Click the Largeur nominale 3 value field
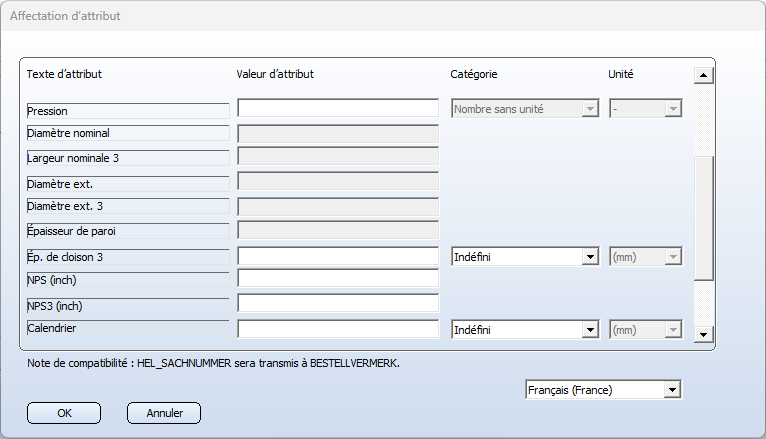 click(338, 157)
